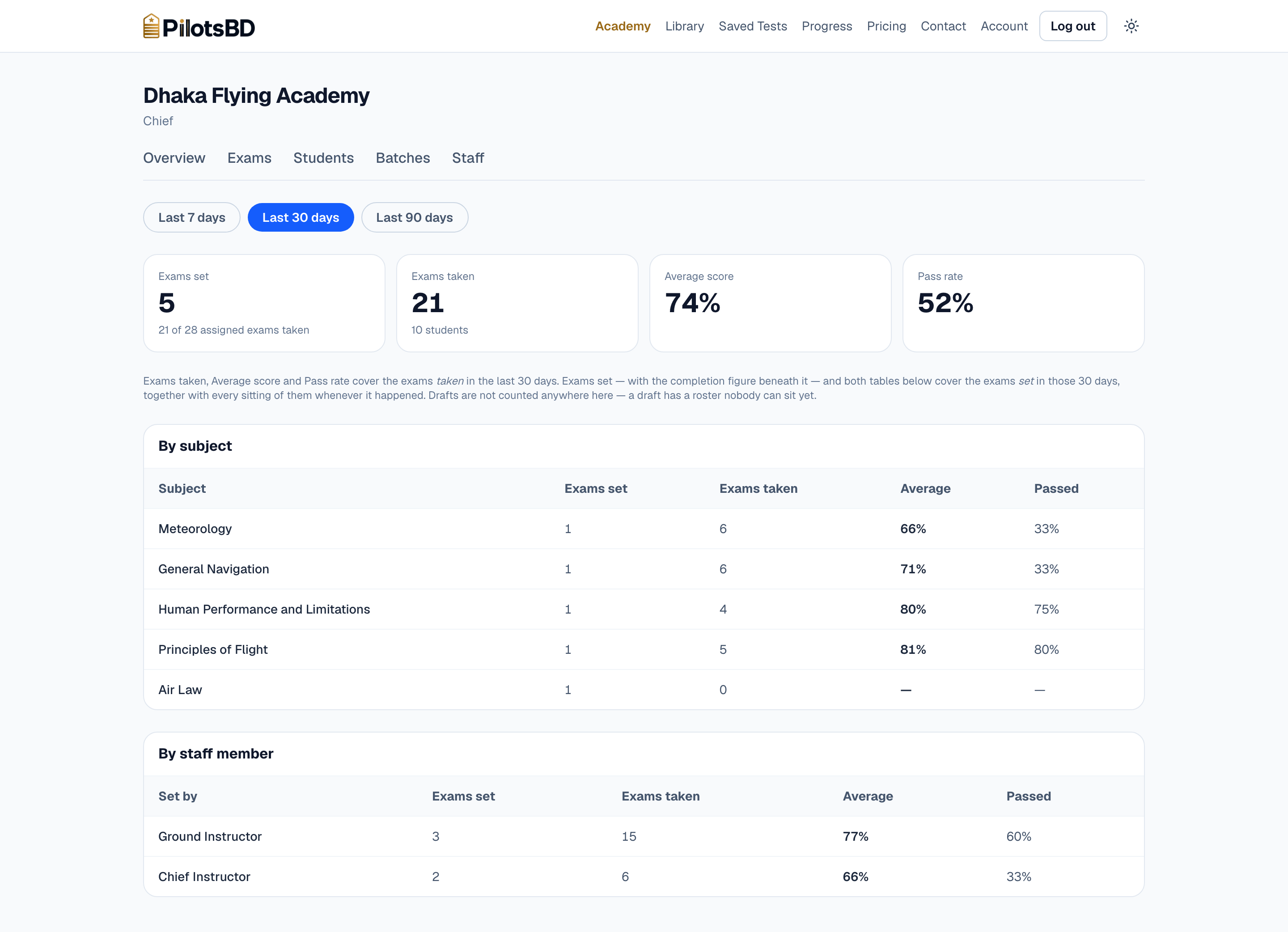Click the Meteorology subject row
1288x932 pixels.
click(x=644, y=529)
